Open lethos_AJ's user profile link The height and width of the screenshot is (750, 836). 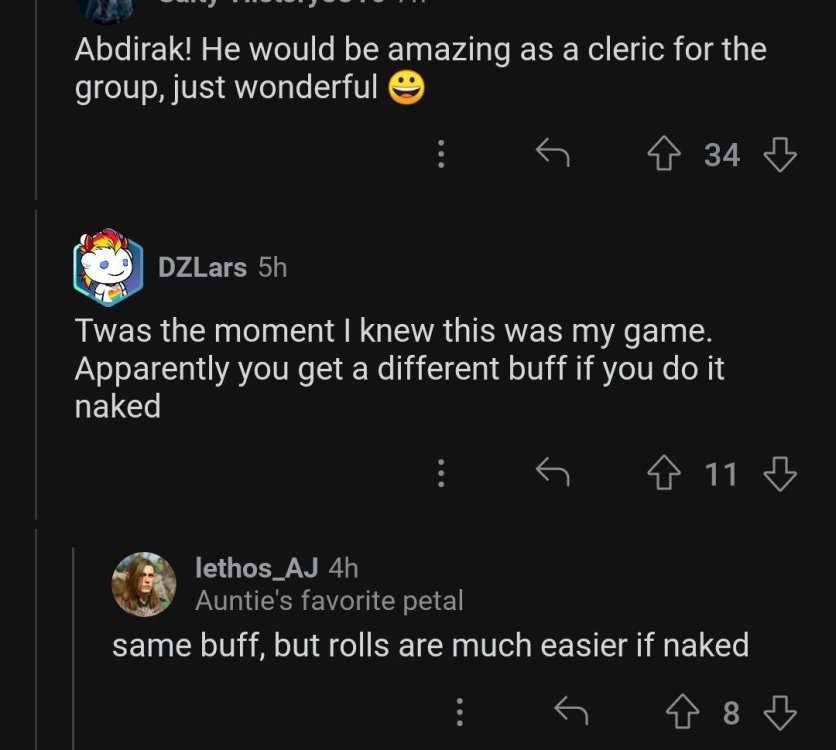[256, 569]
